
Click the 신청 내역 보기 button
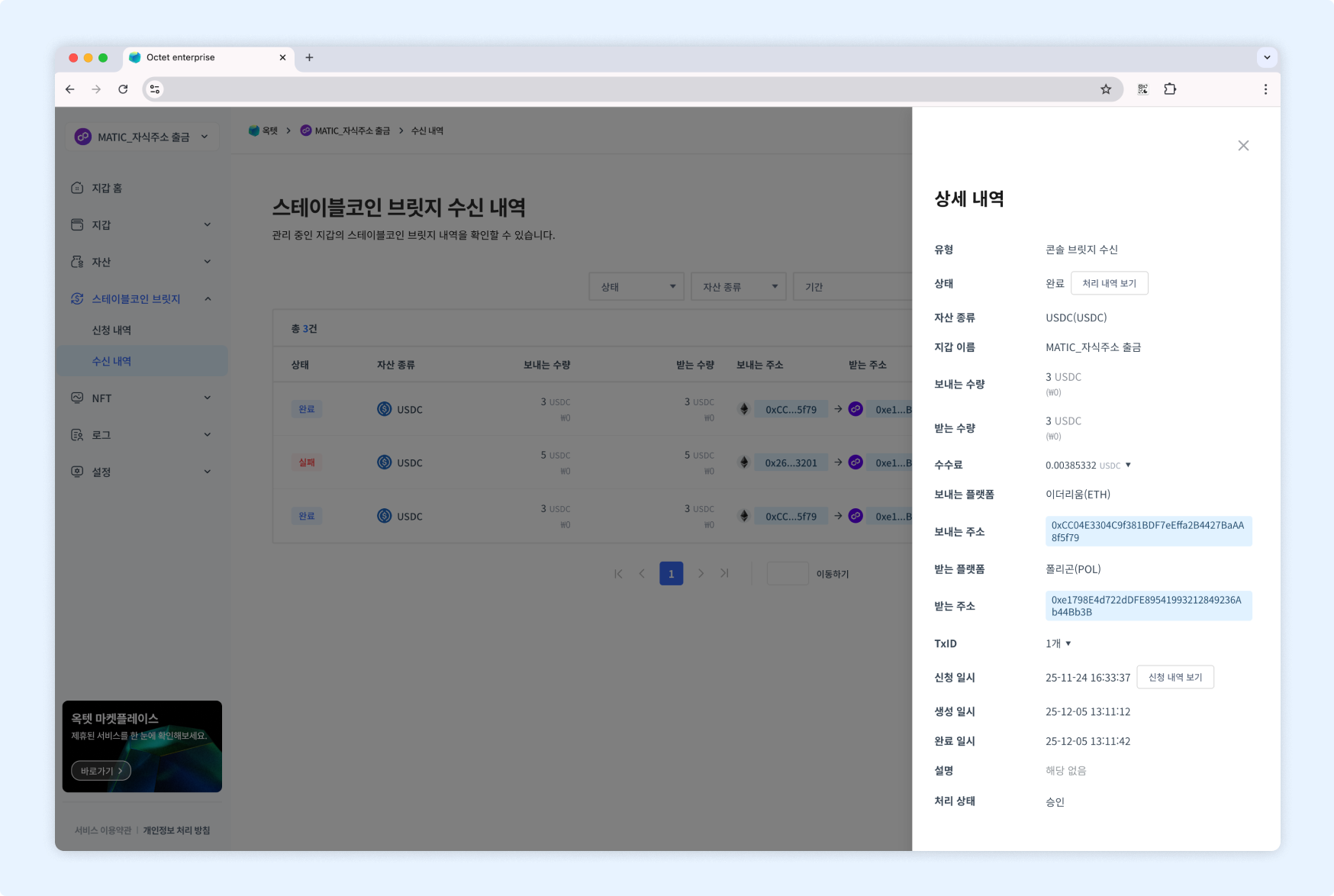1175,677
